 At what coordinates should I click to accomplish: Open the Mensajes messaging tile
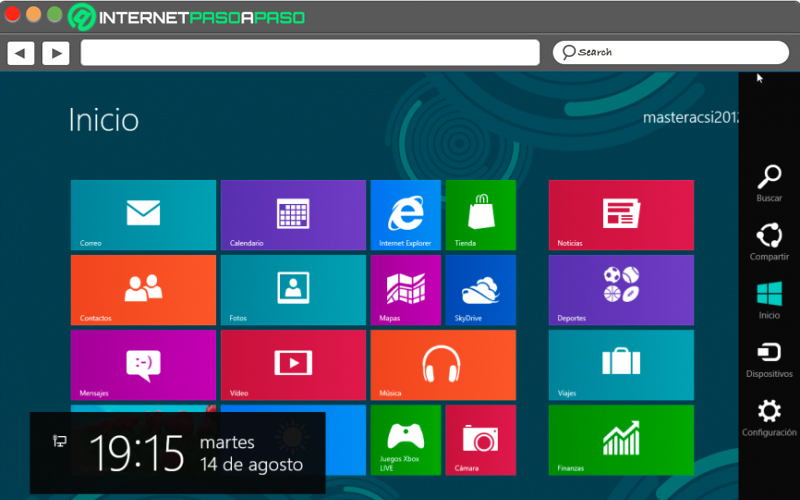click(x=143, y=365)
